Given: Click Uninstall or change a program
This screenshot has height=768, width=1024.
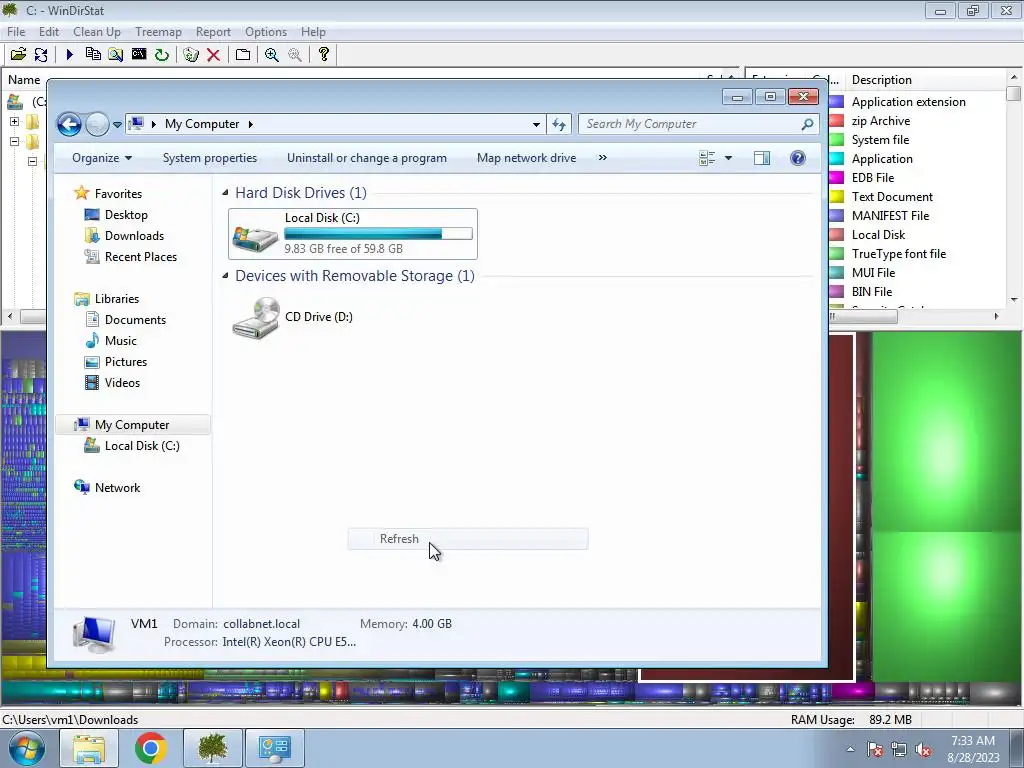Looking at the screenshot, I should click(367, 158).
